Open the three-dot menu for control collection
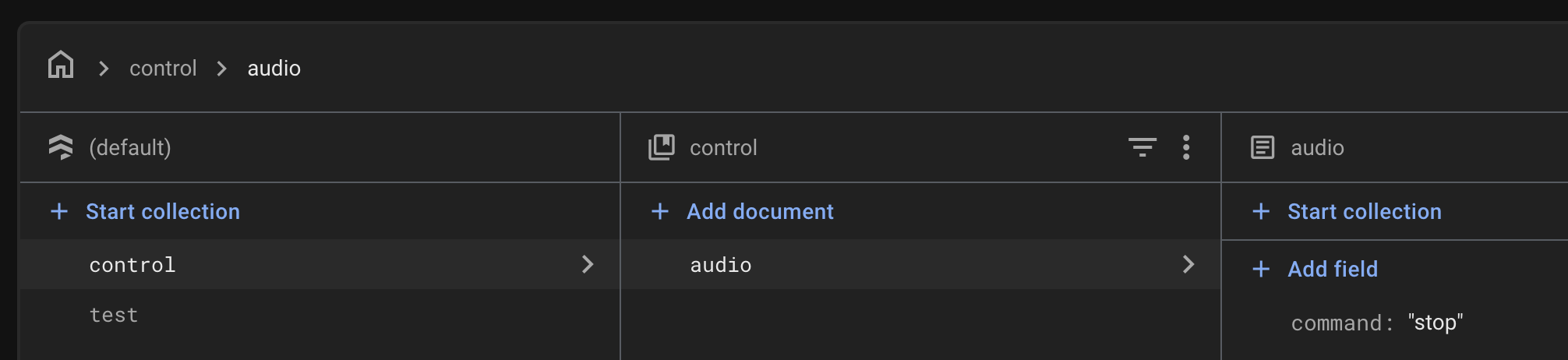This screenshot has height=360, width=1568. pyautogui.click(x=1185, y=147)
